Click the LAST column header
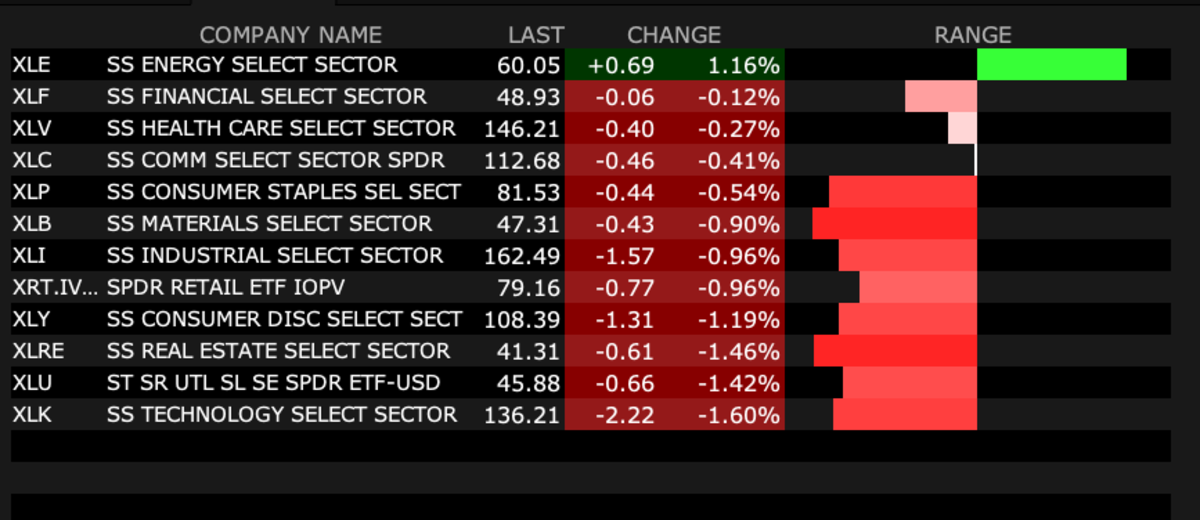Viewport: 1200px width, 520px height. click(535, 35)
